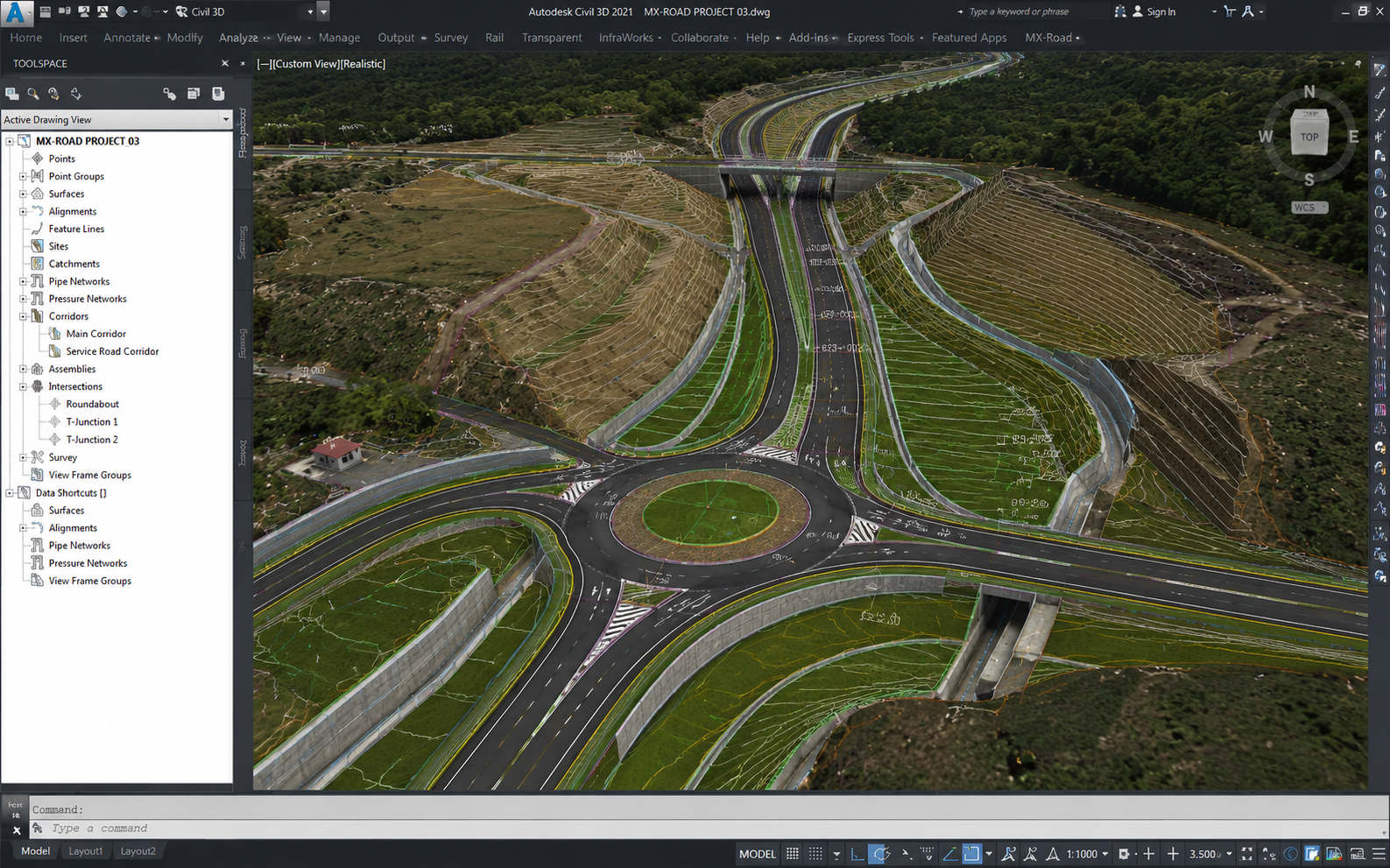The height and width of the screenshot is (868, 1390).
Task: Click the Corridors tree icon
Action: coord(38,316)
